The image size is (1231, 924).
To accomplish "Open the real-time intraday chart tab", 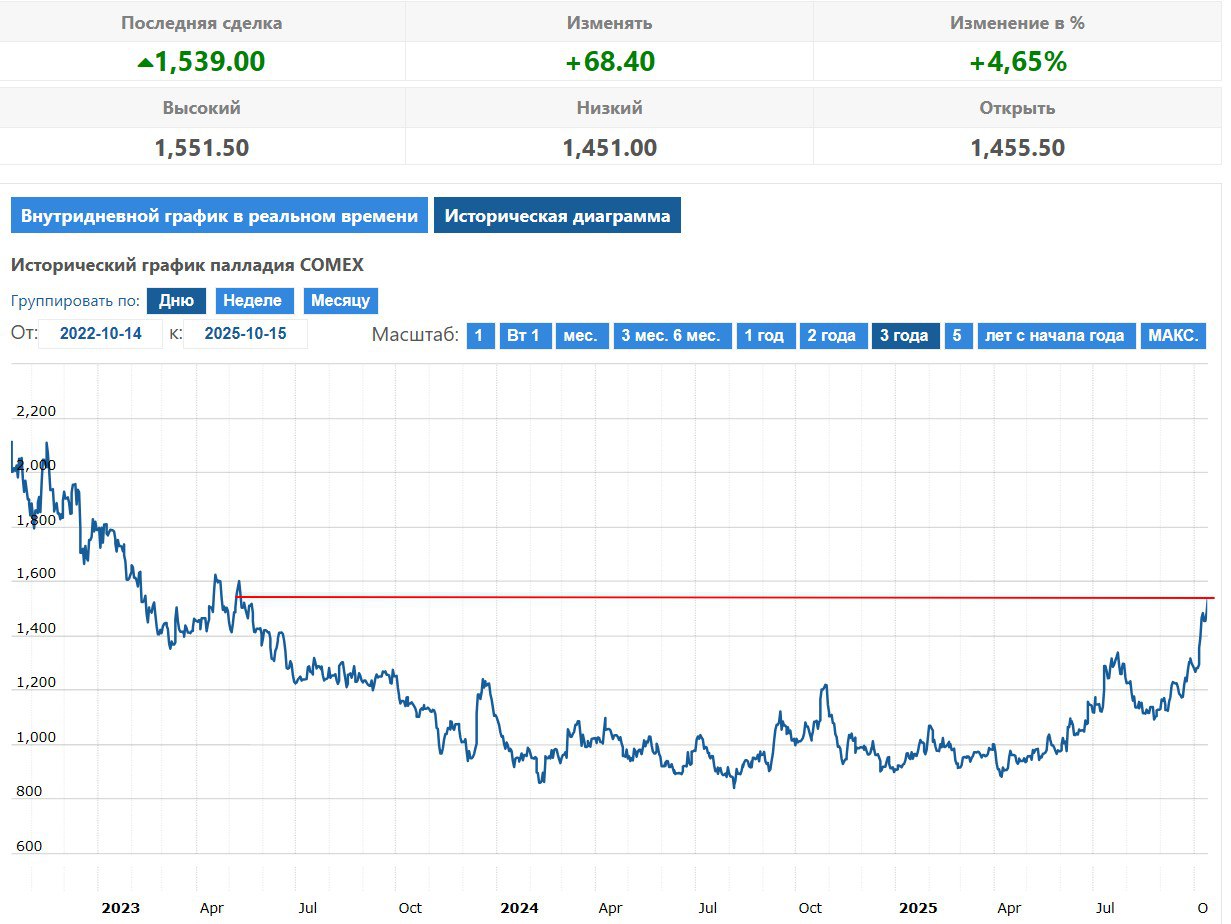I will pos(219,216).
